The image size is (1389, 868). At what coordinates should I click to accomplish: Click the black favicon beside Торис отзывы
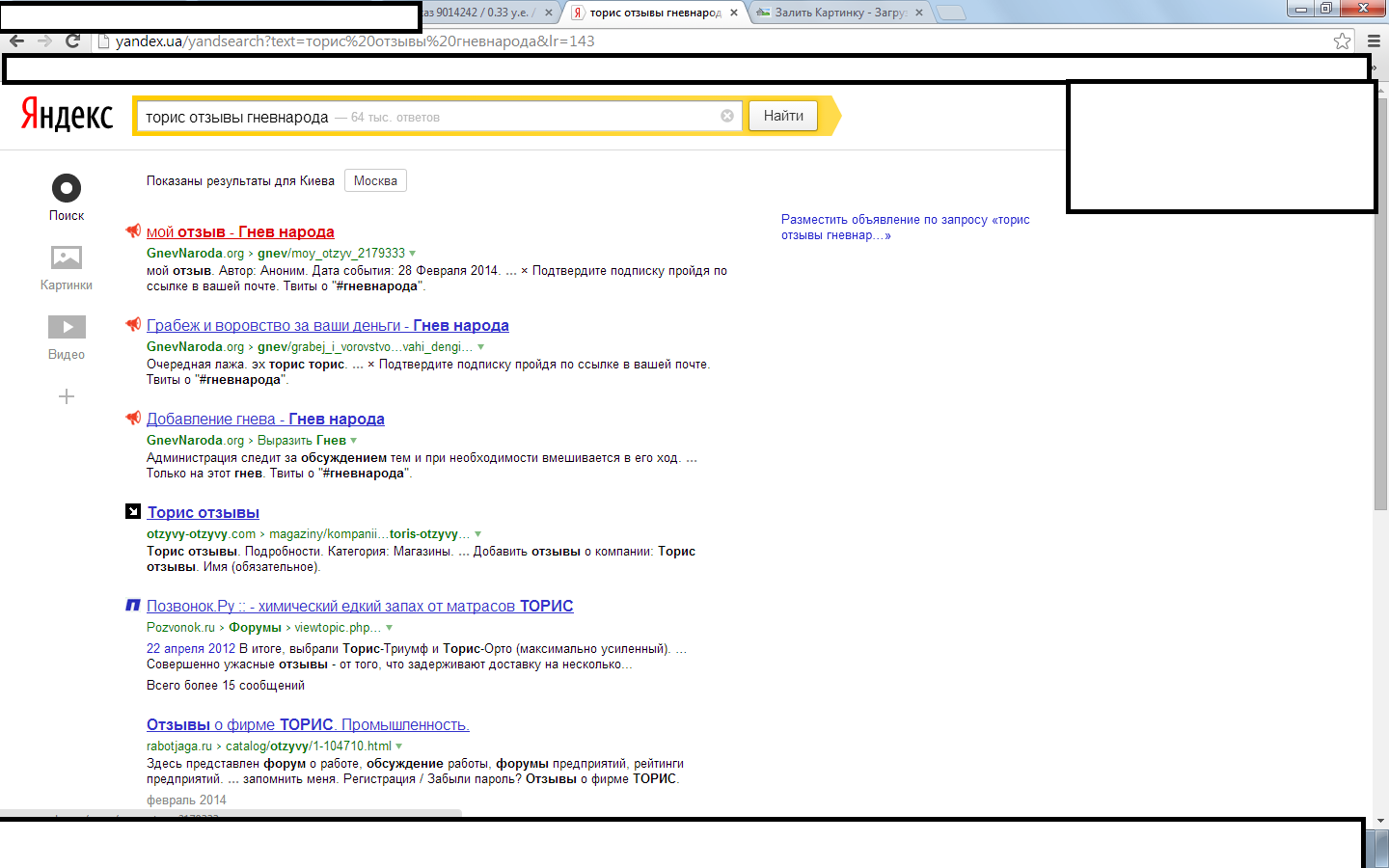tap(133, 511)
